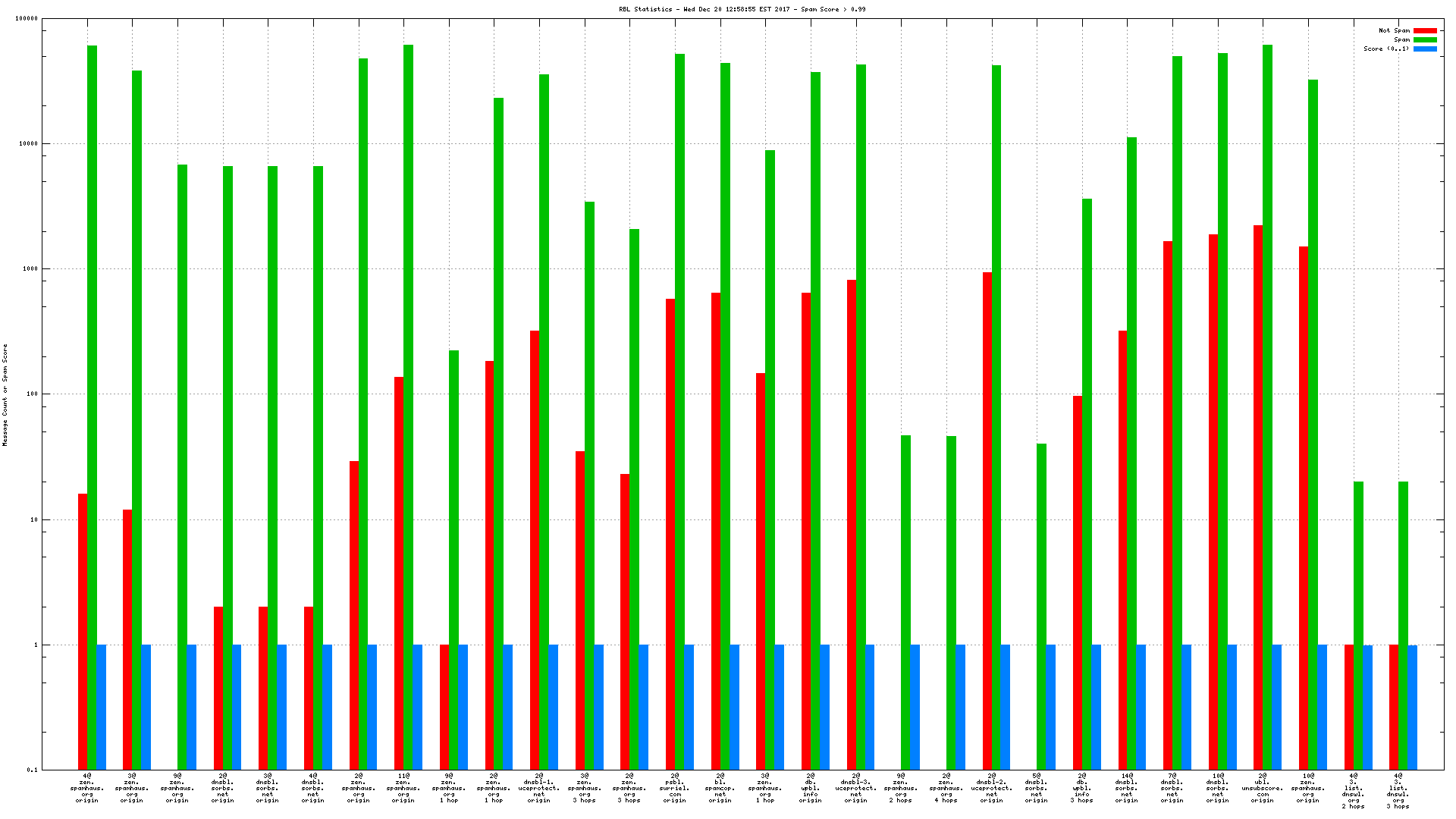Screen dimensions: 1456x819
Task: Click the ubl.unsubscore.com origin axis label
Action: pyautogui.click(x=1262, y=788)
